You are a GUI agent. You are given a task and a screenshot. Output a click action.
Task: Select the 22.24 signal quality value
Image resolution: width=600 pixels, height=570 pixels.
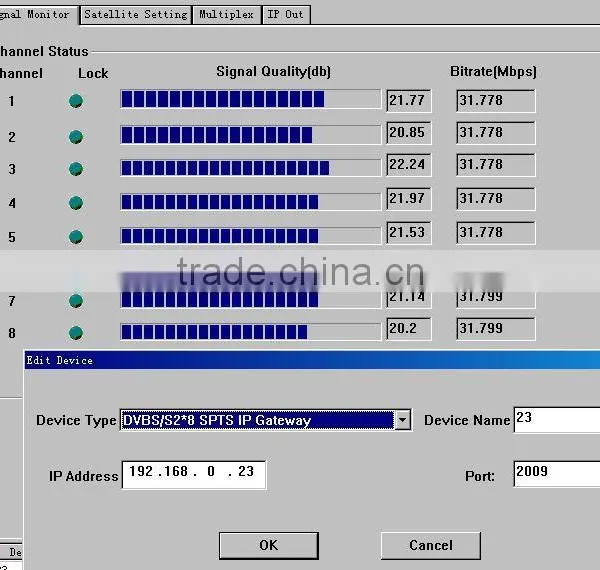pyautogui.click(x=409, y=165)
